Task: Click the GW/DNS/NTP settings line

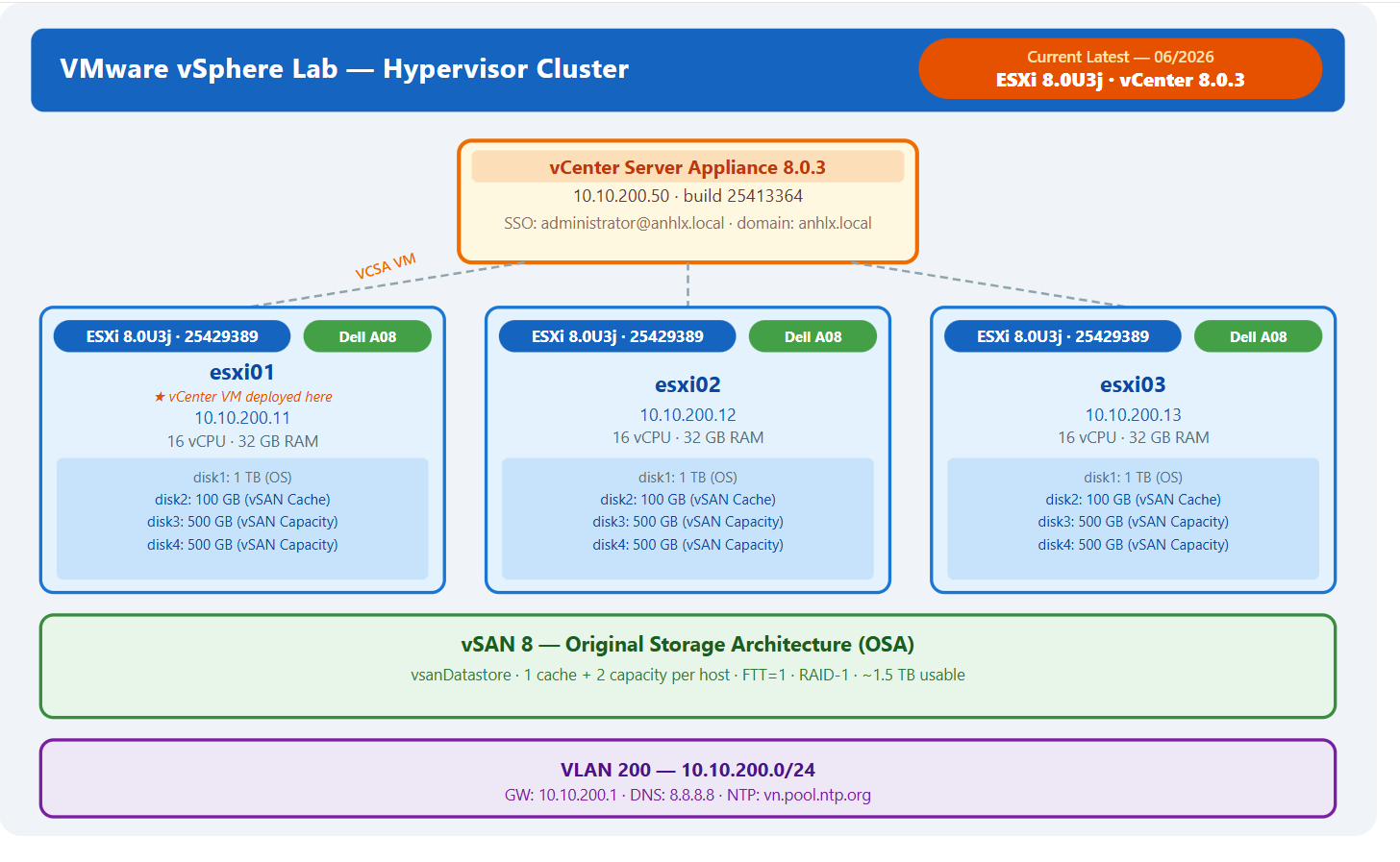Action: pos(687,795)
